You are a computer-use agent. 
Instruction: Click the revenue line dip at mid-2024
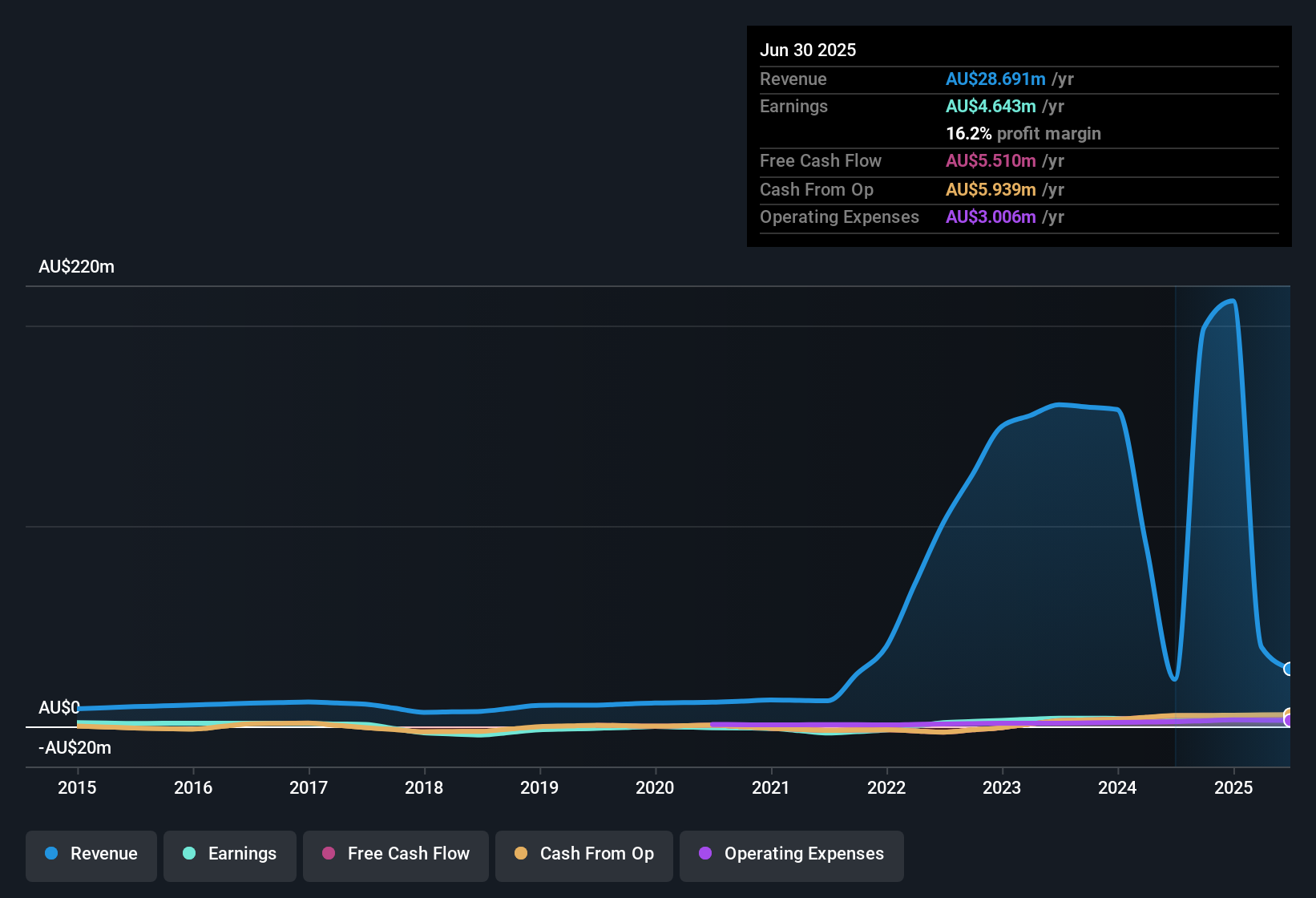(1174, 678)
